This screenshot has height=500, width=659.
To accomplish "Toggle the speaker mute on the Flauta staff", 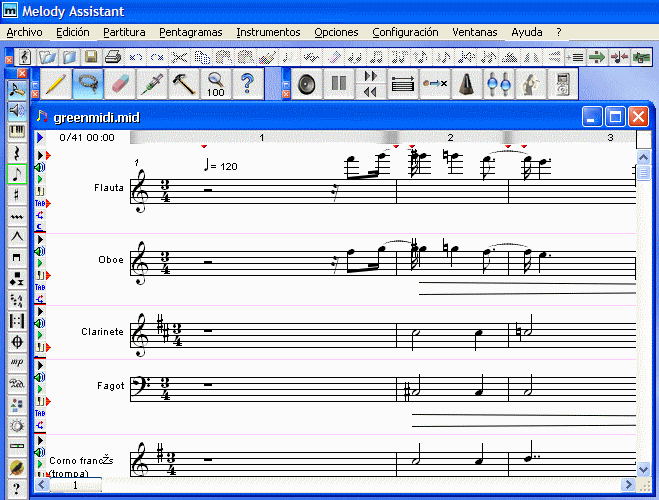I will (x=40, y=168).
